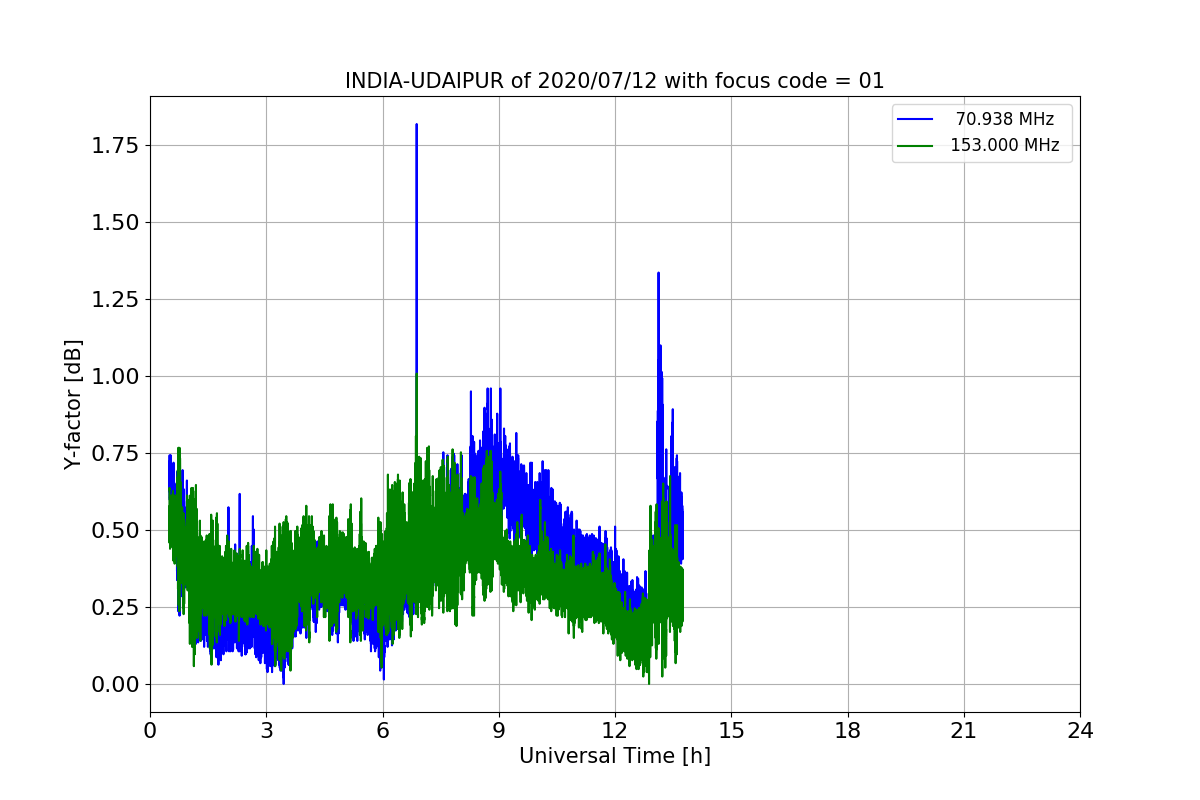Click the 9 x-axis tick label
Screen dimensions: 1200x800
pos(499,731)
